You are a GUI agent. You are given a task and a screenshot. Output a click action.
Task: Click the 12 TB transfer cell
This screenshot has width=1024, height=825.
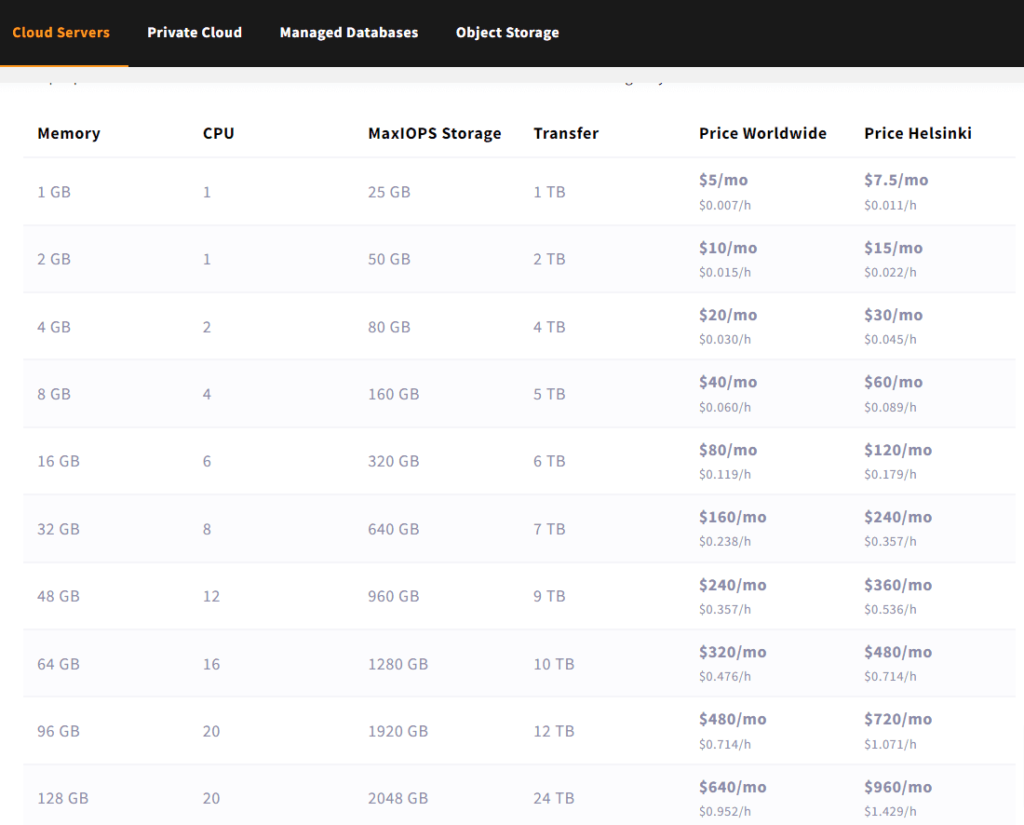(553, 731)
